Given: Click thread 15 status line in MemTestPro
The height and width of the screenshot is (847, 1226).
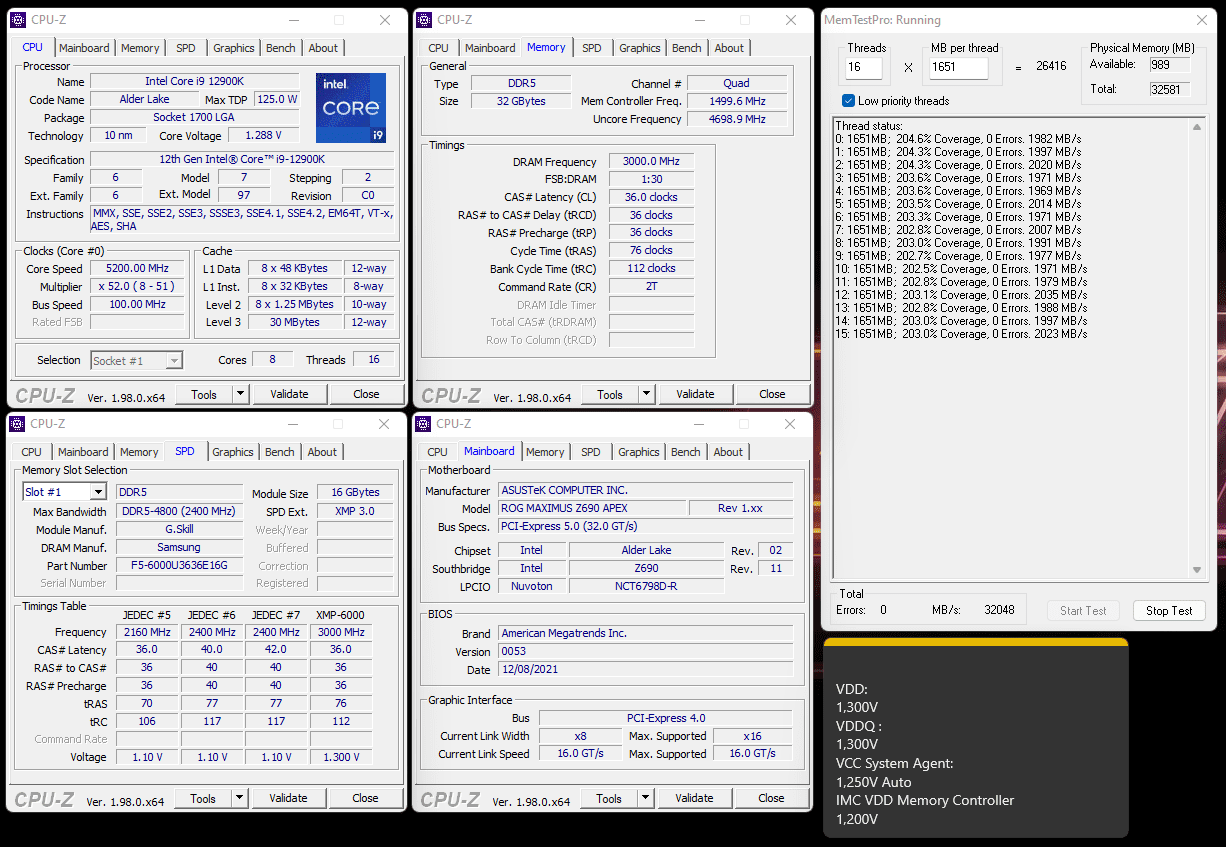Looking at the screenshot, I should click(x=961, y=334).
